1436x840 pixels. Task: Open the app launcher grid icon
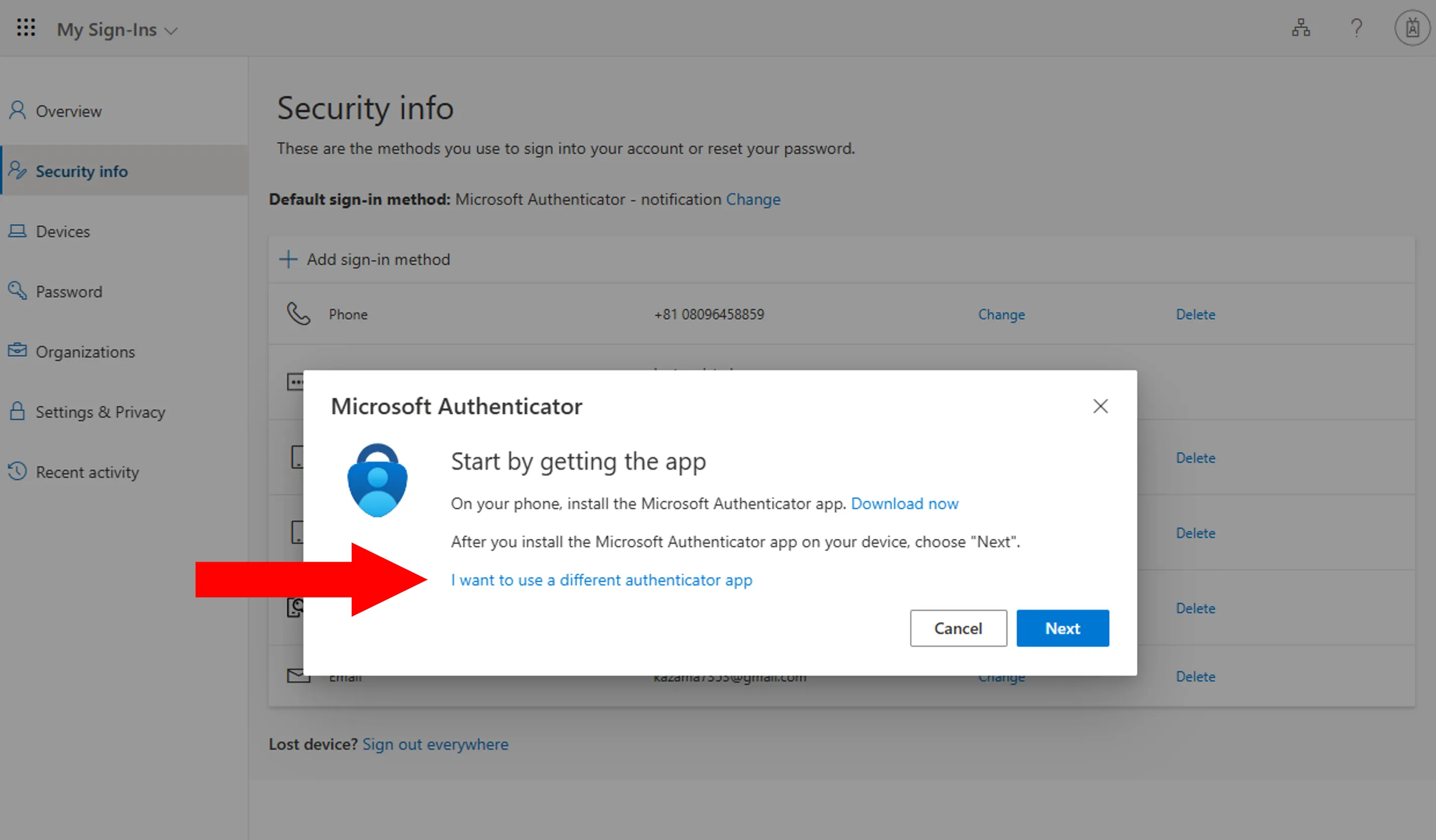26,28
